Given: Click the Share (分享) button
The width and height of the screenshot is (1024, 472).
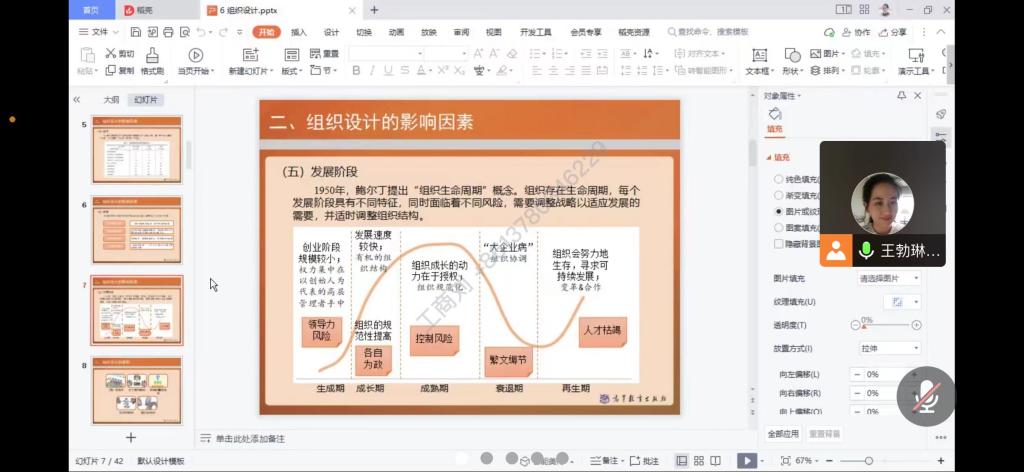Looking at the screenshot, I should pyautogui.click(x=894, y=32).
